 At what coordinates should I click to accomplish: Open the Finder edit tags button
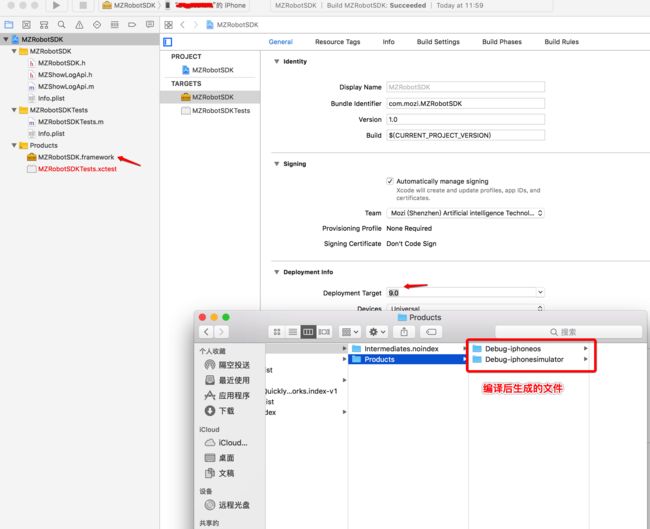coord(431,332)
